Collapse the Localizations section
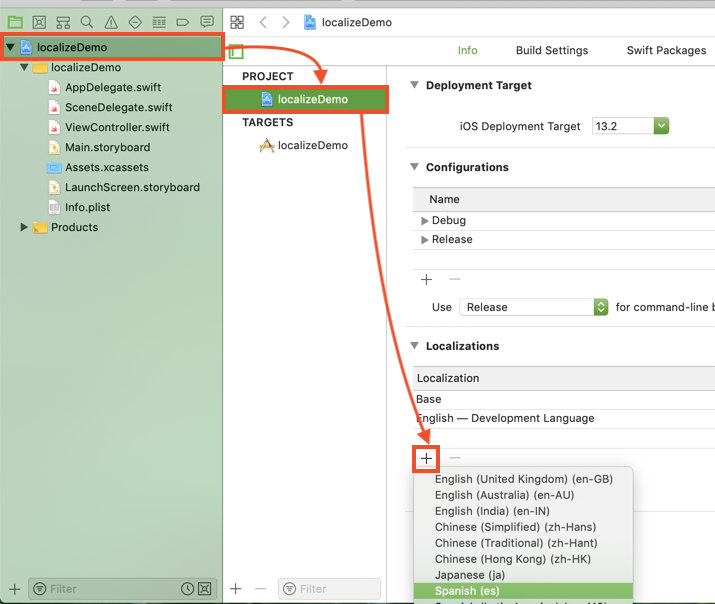The image size is (715, 604). coord(414,346)
